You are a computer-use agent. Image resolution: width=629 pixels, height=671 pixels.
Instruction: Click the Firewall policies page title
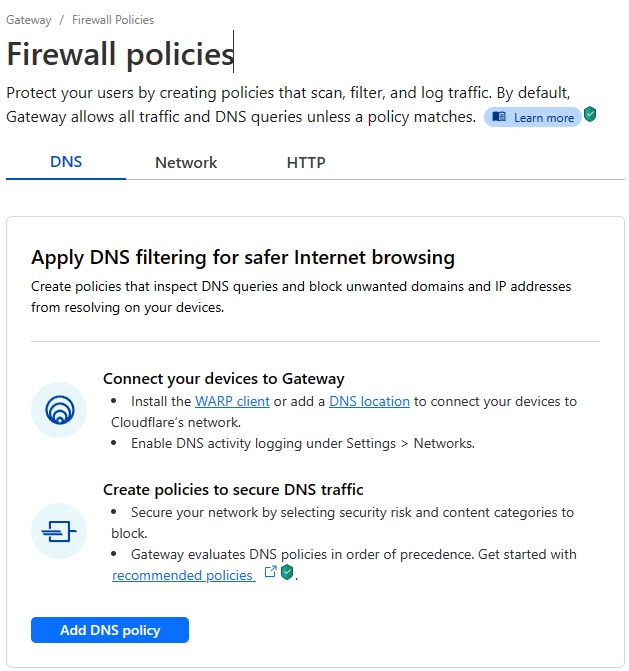pos(119,54)
